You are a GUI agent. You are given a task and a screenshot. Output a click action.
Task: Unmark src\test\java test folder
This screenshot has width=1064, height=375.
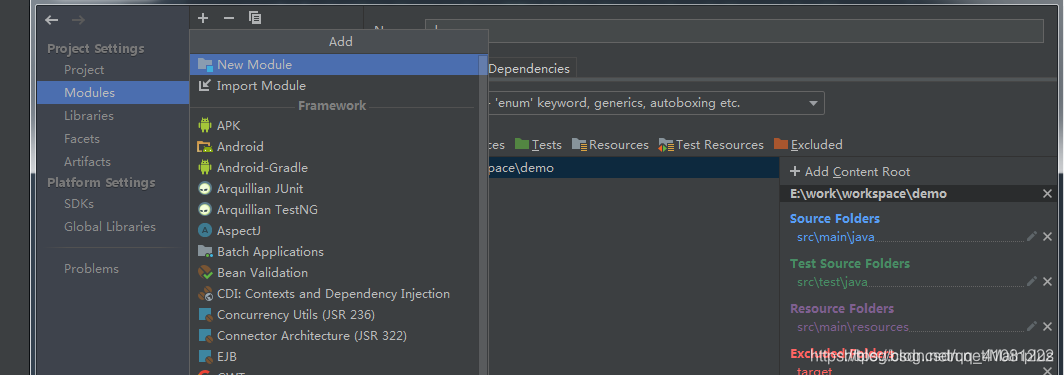pyautogui.click(x=1047, y=281)
